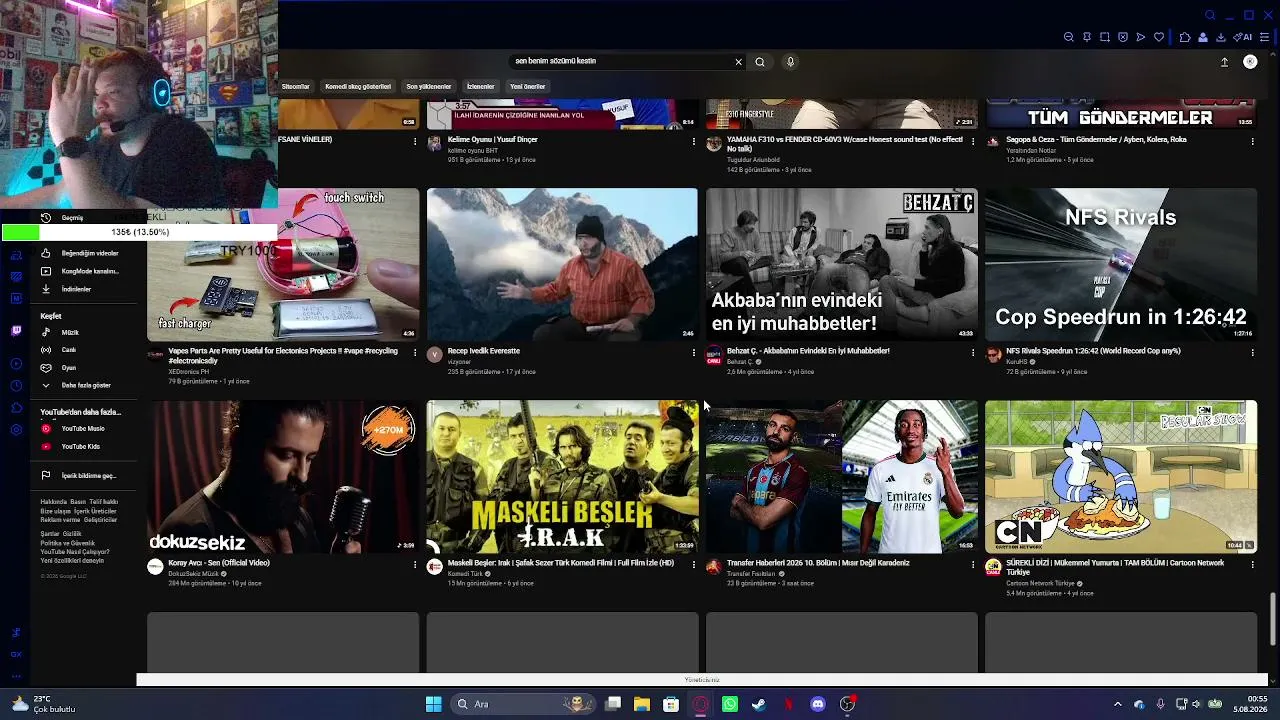Viewport: 1280px width, 720px height.
Task: Click the search icon in browser title bar
Action: (1210, 15)
